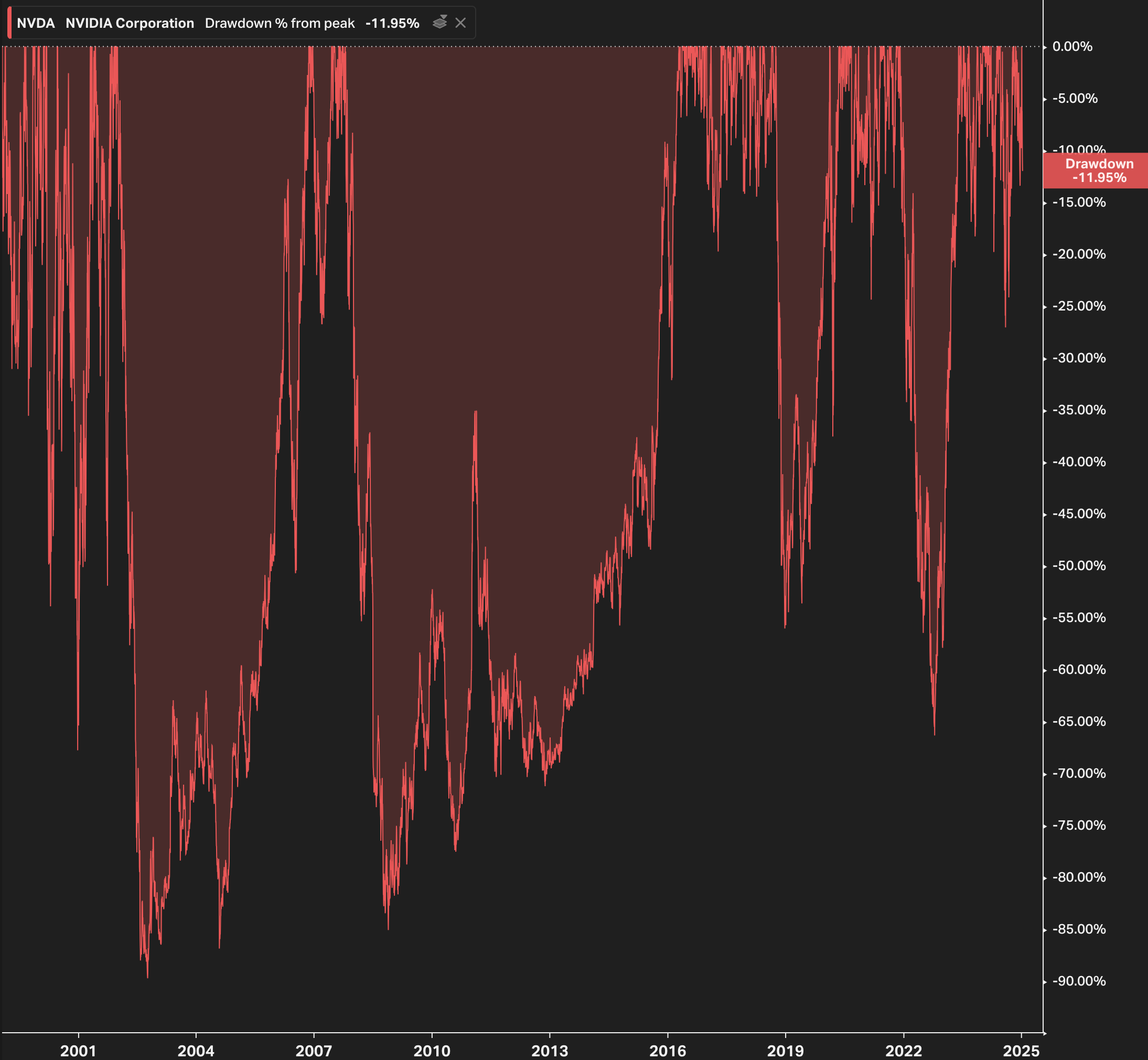Screen dimensions: 1148x1060
Task: Open the 'Drawdown % from peak' metric selector
Action: tap(280, 24)
